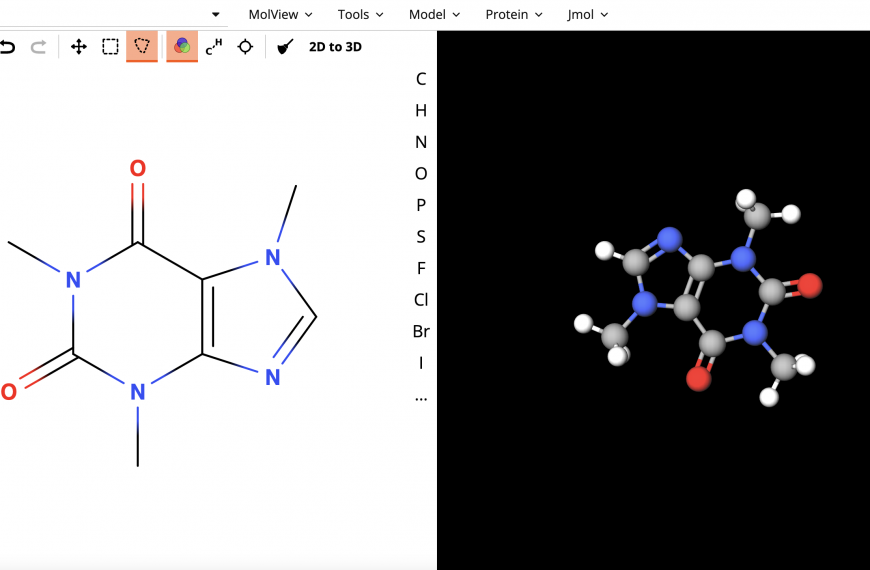The height and width of the screenshot is (570, 870).
Task: Click the redo arrow icon
Action: 38,47
